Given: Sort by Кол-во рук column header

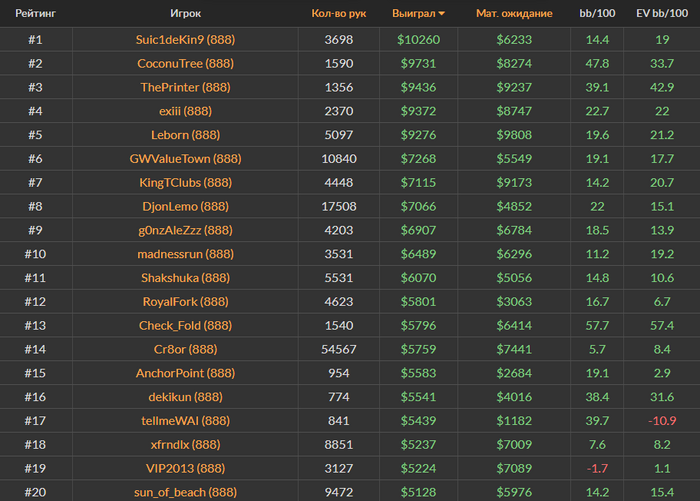Looking at the screenshot, I should tap(339, 15).
